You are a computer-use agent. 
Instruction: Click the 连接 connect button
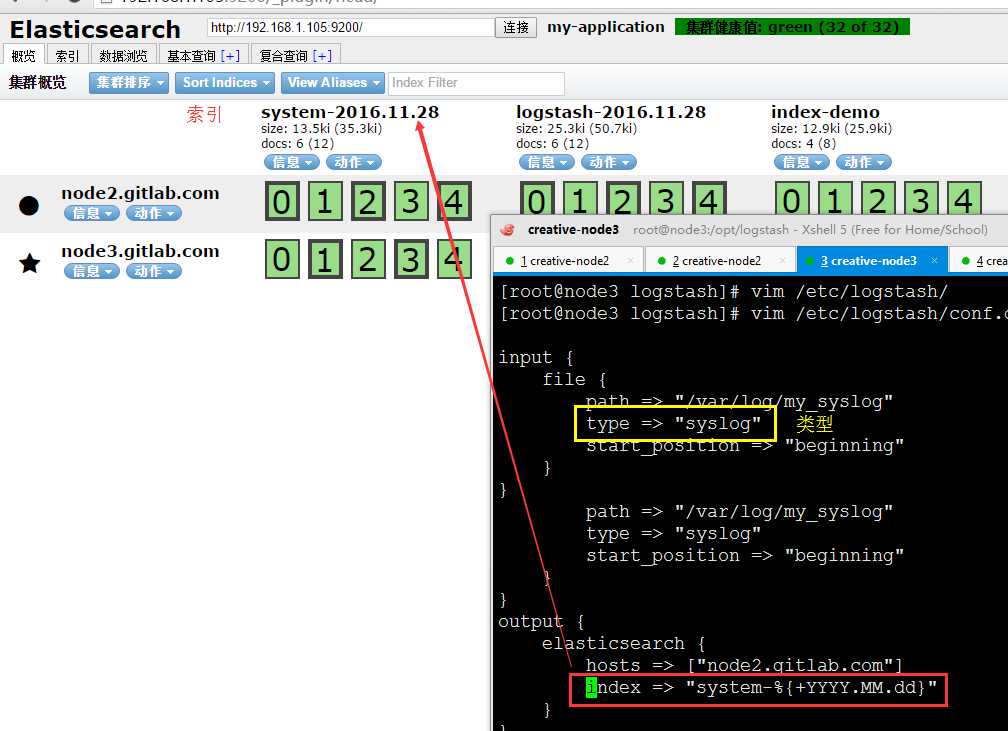[516, 27]
